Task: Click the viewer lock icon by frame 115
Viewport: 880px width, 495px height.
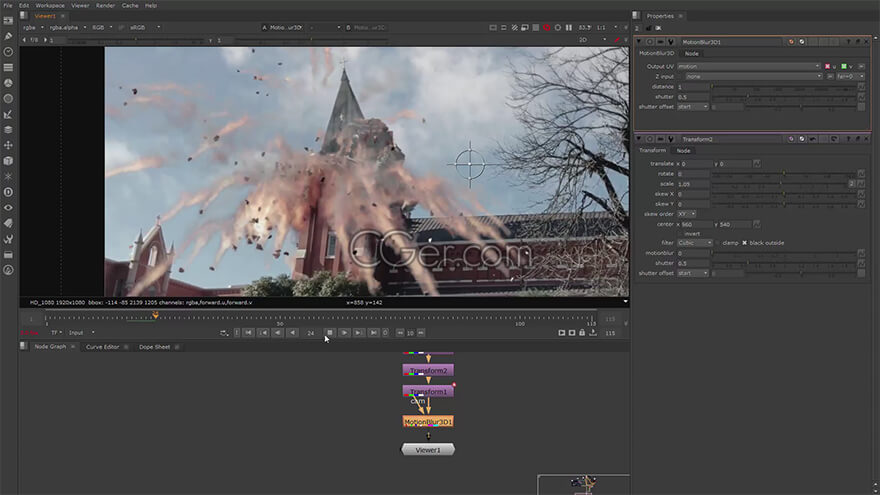Action: click(582, 333)
